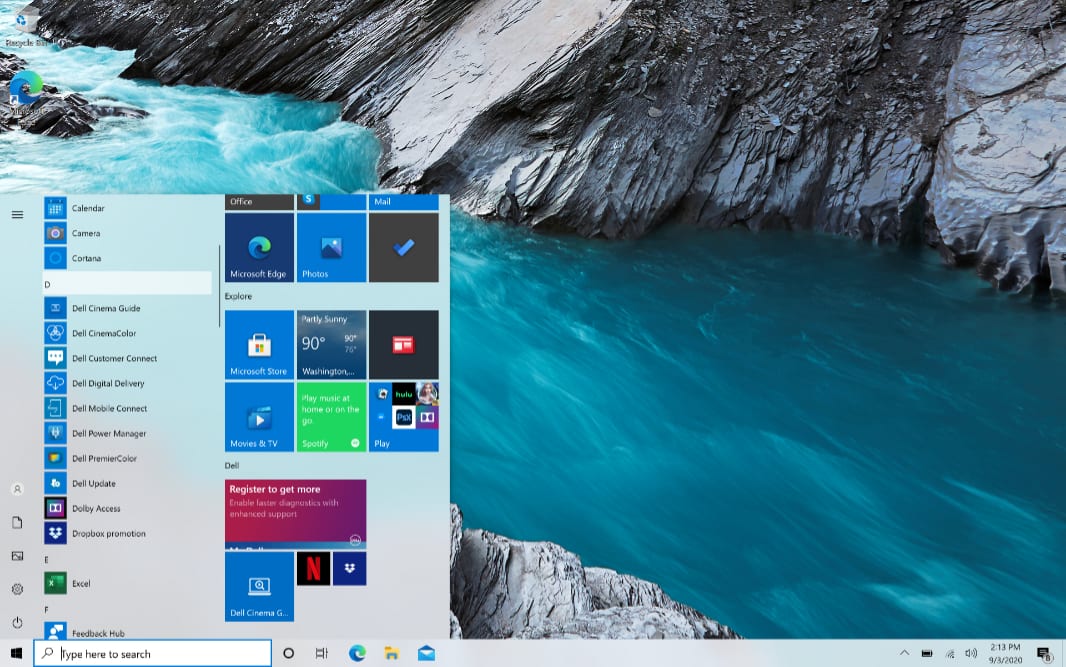The height and width of the screenshot is (667, 1066).
Task: Select Camera from the app list
Action: point(85,233)
